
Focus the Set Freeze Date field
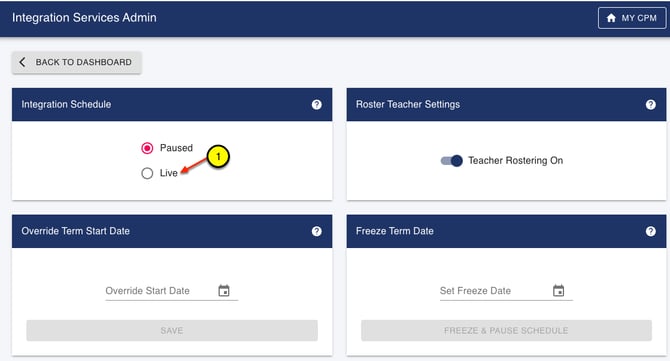point(506,291)
